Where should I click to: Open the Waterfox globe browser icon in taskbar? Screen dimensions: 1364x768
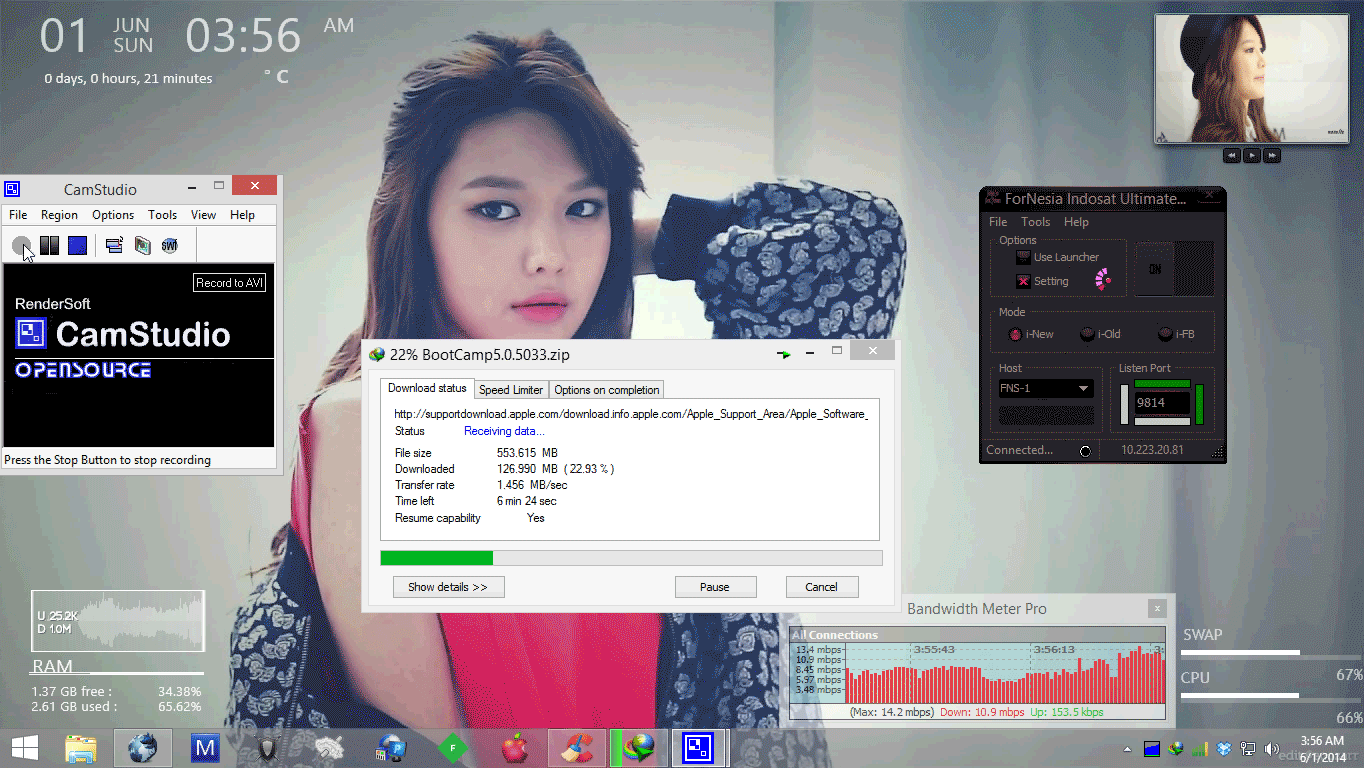(143, 748)
